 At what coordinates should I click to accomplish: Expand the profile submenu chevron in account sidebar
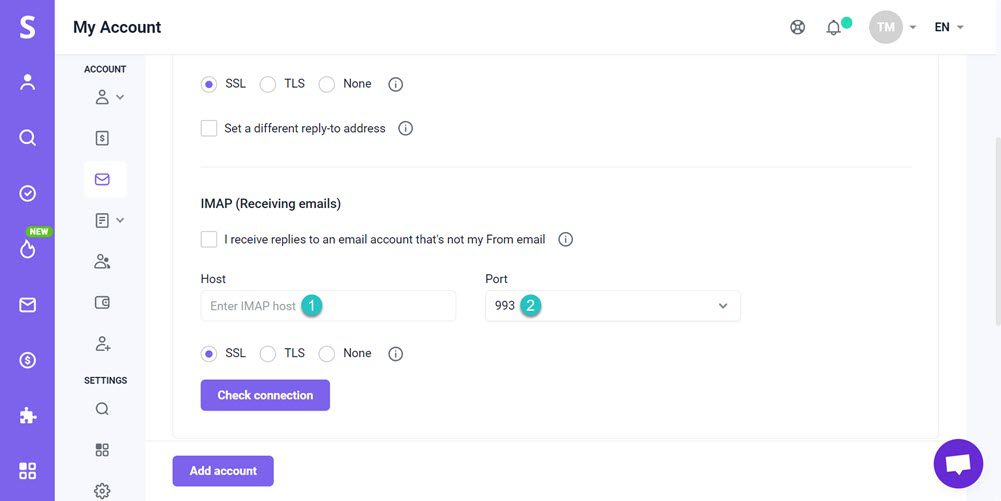[120, 97]
